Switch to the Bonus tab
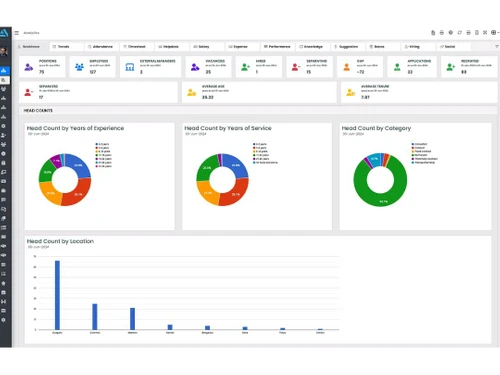This screenshot has width=500, height=375. point(382,46)
